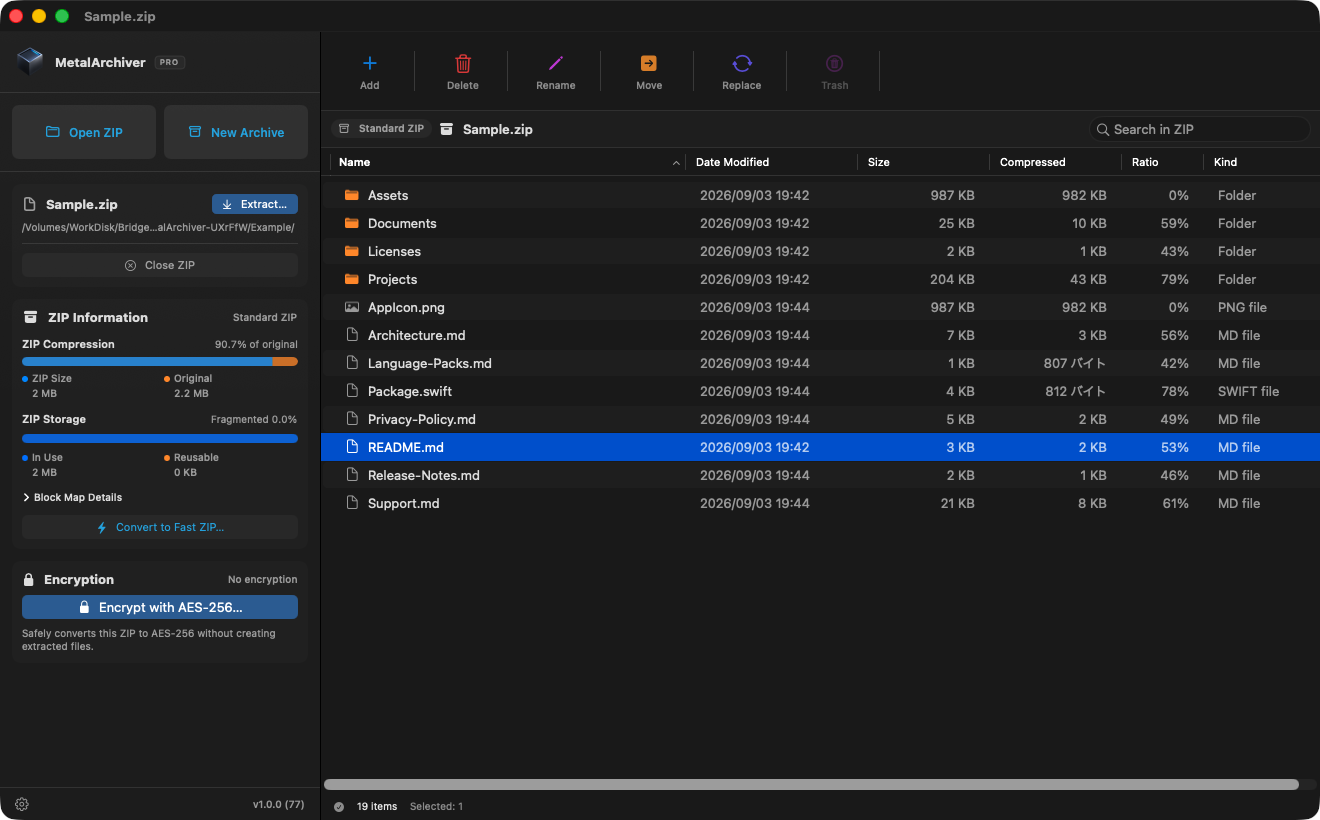
Task: Click the Privacy-Policy.md file name
Action: (422, 419)
